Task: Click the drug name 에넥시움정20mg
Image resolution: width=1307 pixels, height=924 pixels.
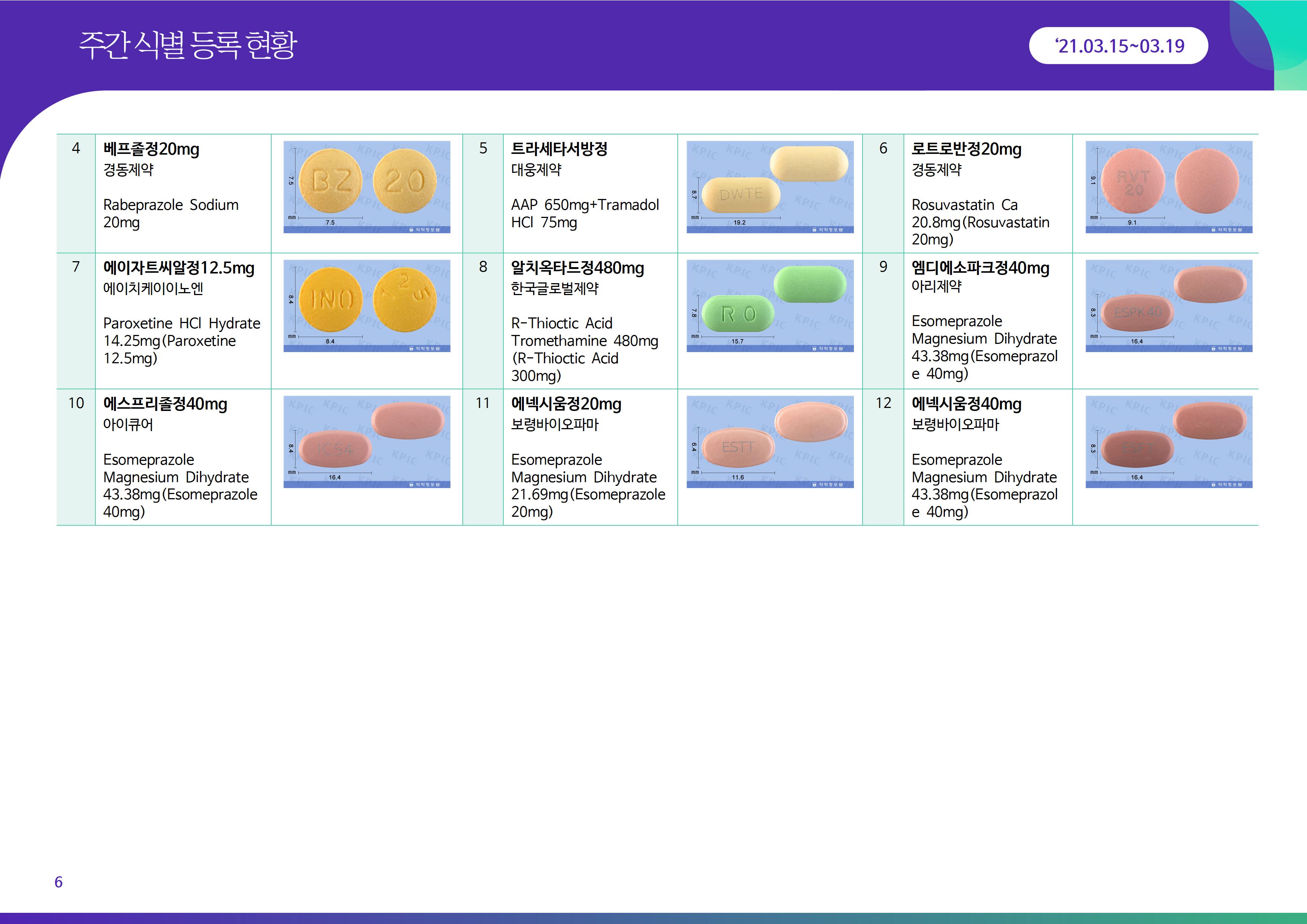Action: [566, 404]
